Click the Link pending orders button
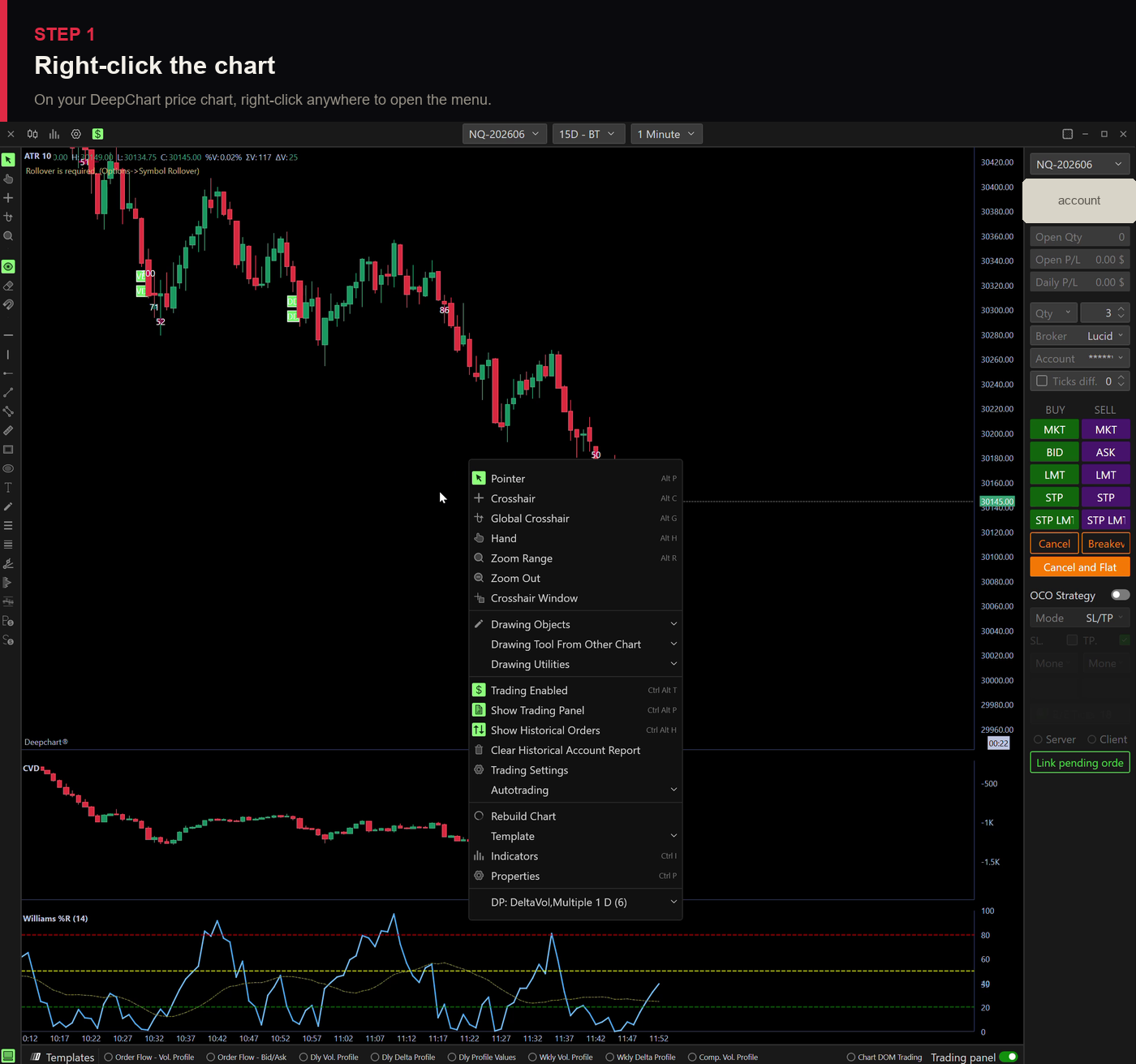Screen dimensions: 1136x1064 pos(1079,763)
